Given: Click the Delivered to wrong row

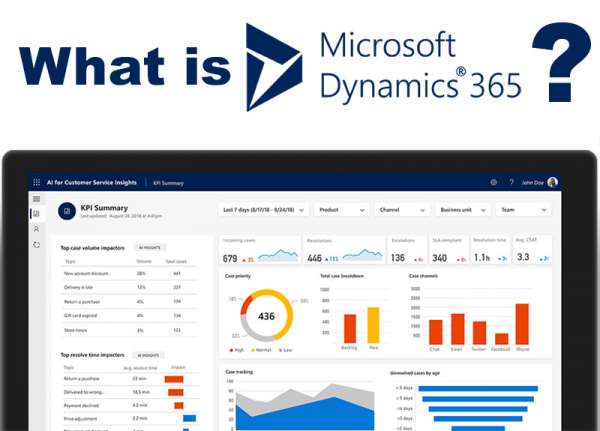Looking at the screenshot, I should pos(130,392).
